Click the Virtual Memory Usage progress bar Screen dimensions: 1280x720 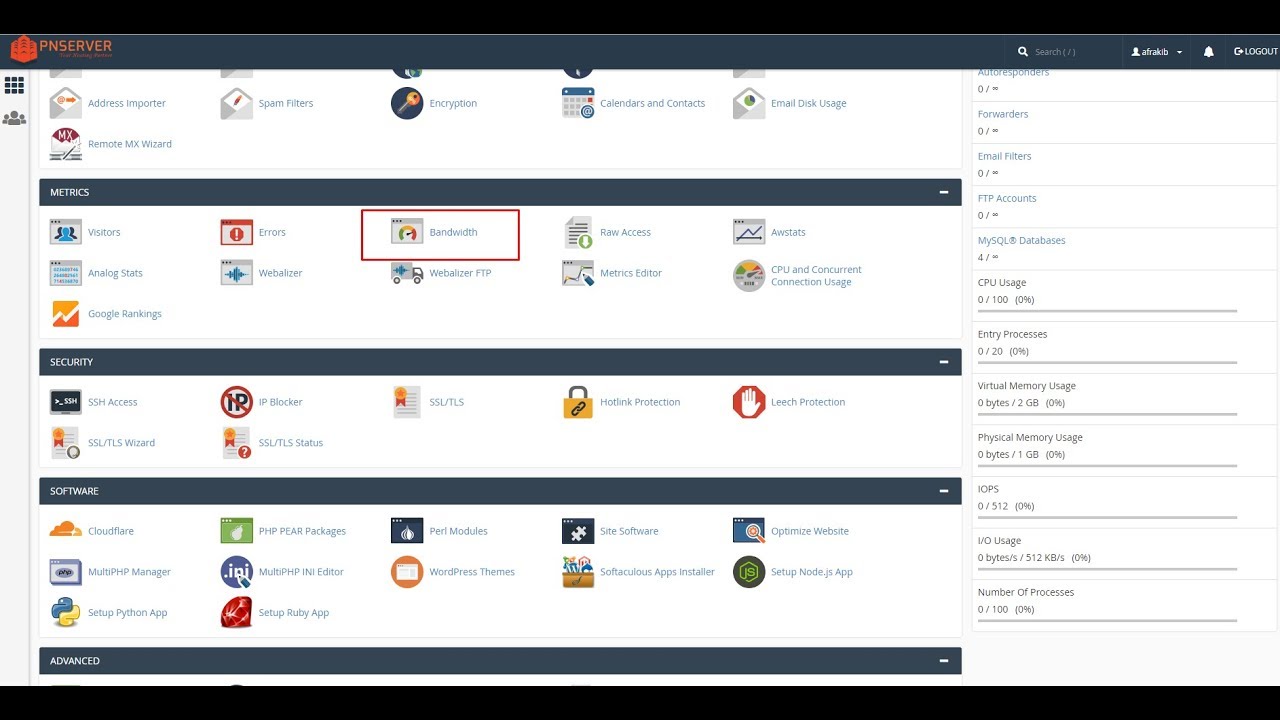coord(1107,415)
